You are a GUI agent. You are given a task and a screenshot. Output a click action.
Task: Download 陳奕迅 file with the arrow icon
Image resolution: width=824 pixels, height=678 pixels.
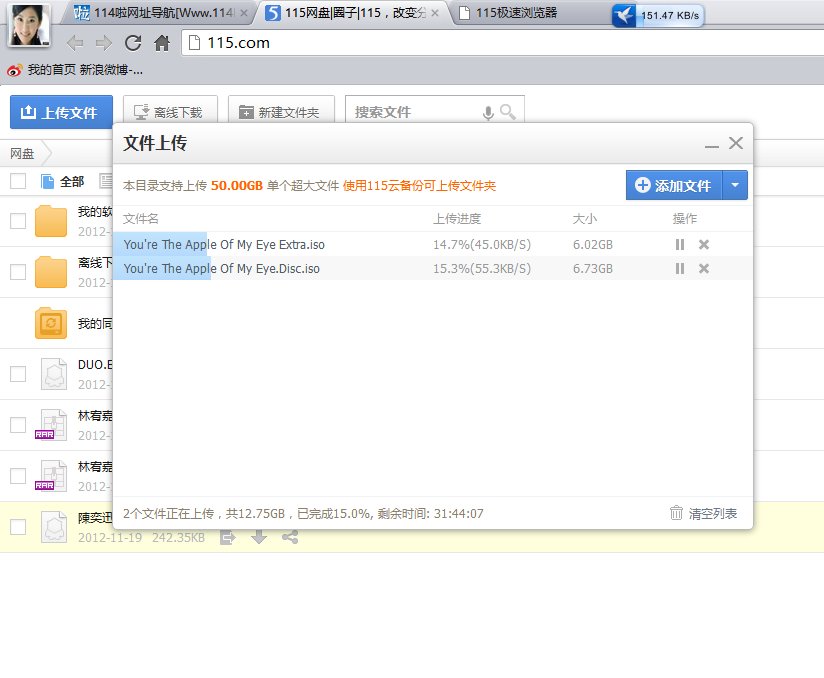[x=259, y=537]
